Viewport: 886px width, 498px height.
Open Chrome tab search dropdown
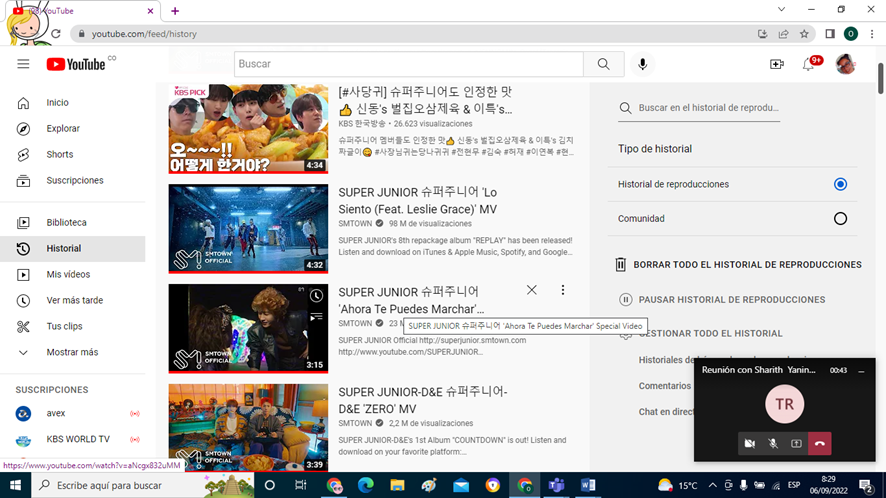pos(781,10)
